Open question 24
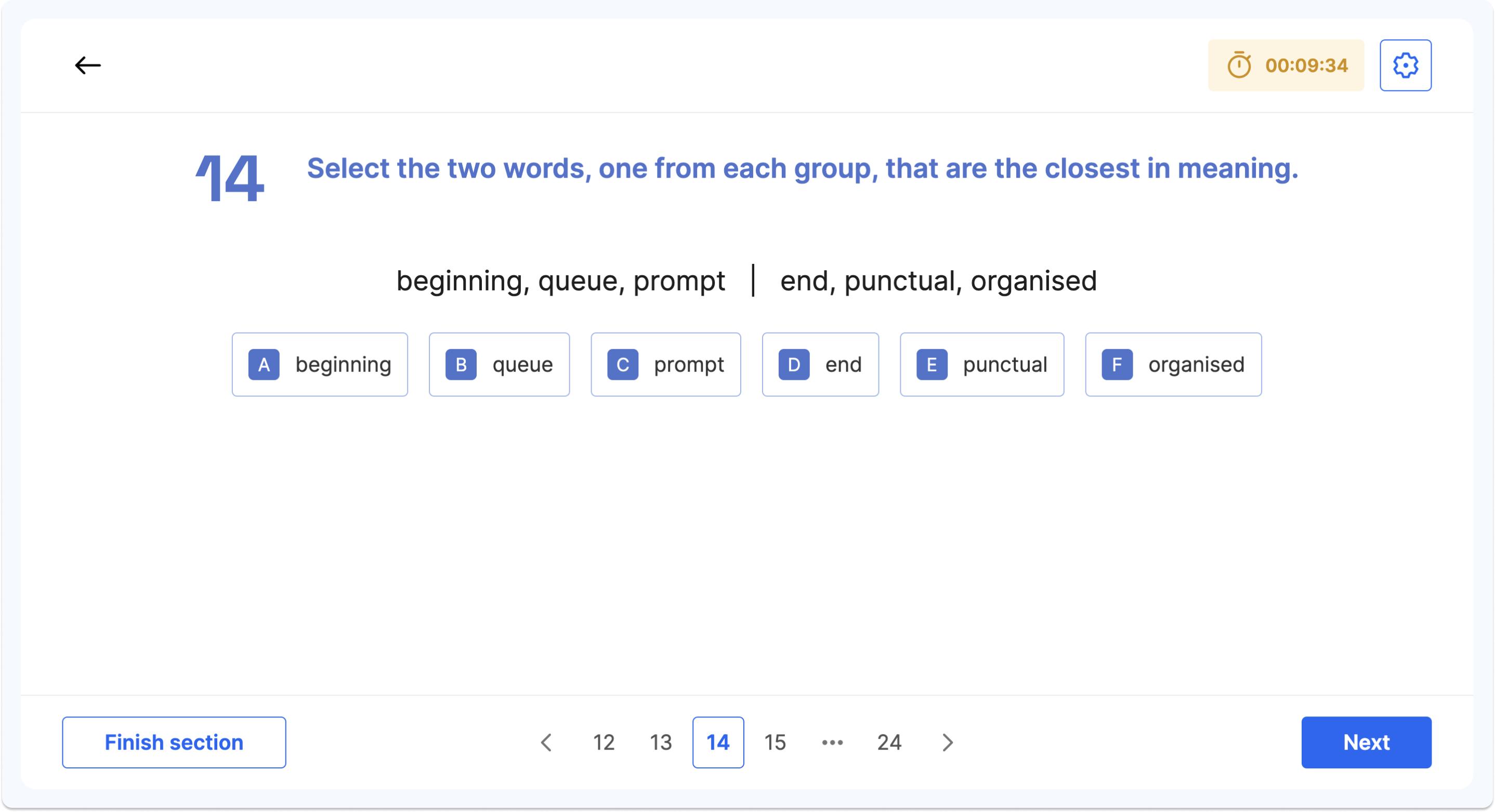 click(890, 742)
